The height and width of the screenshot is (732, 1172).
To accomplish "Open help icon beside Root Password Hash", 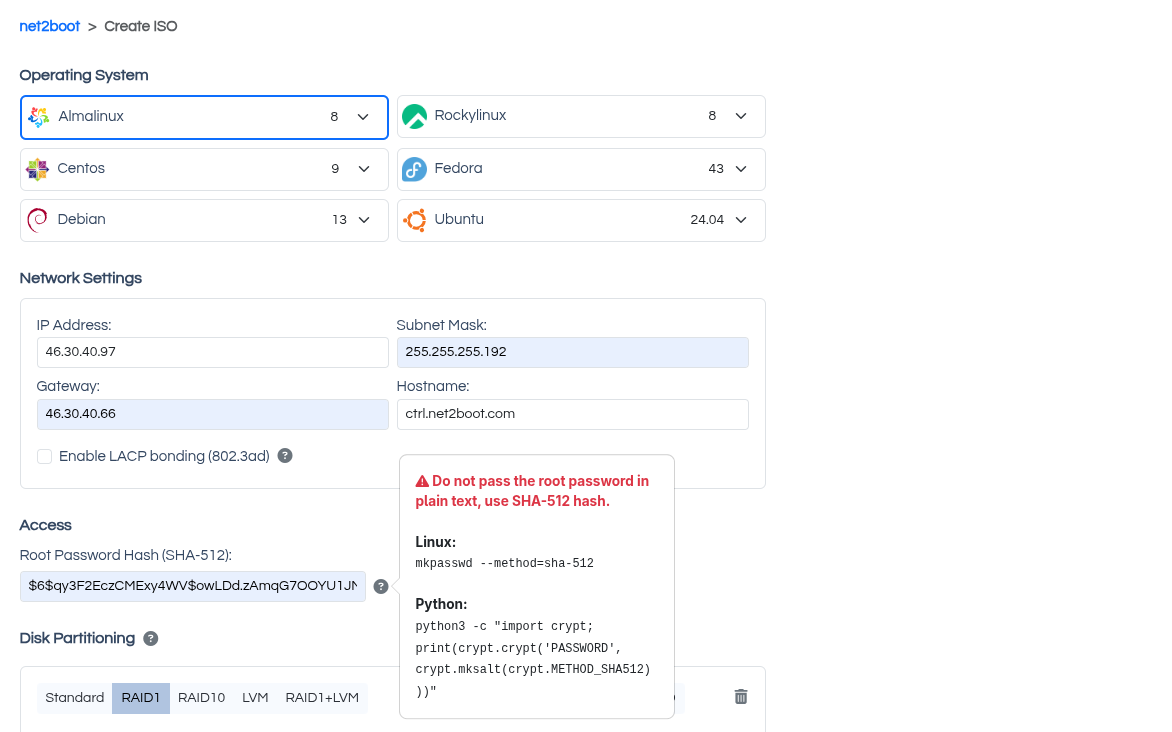I will (381, 587).
